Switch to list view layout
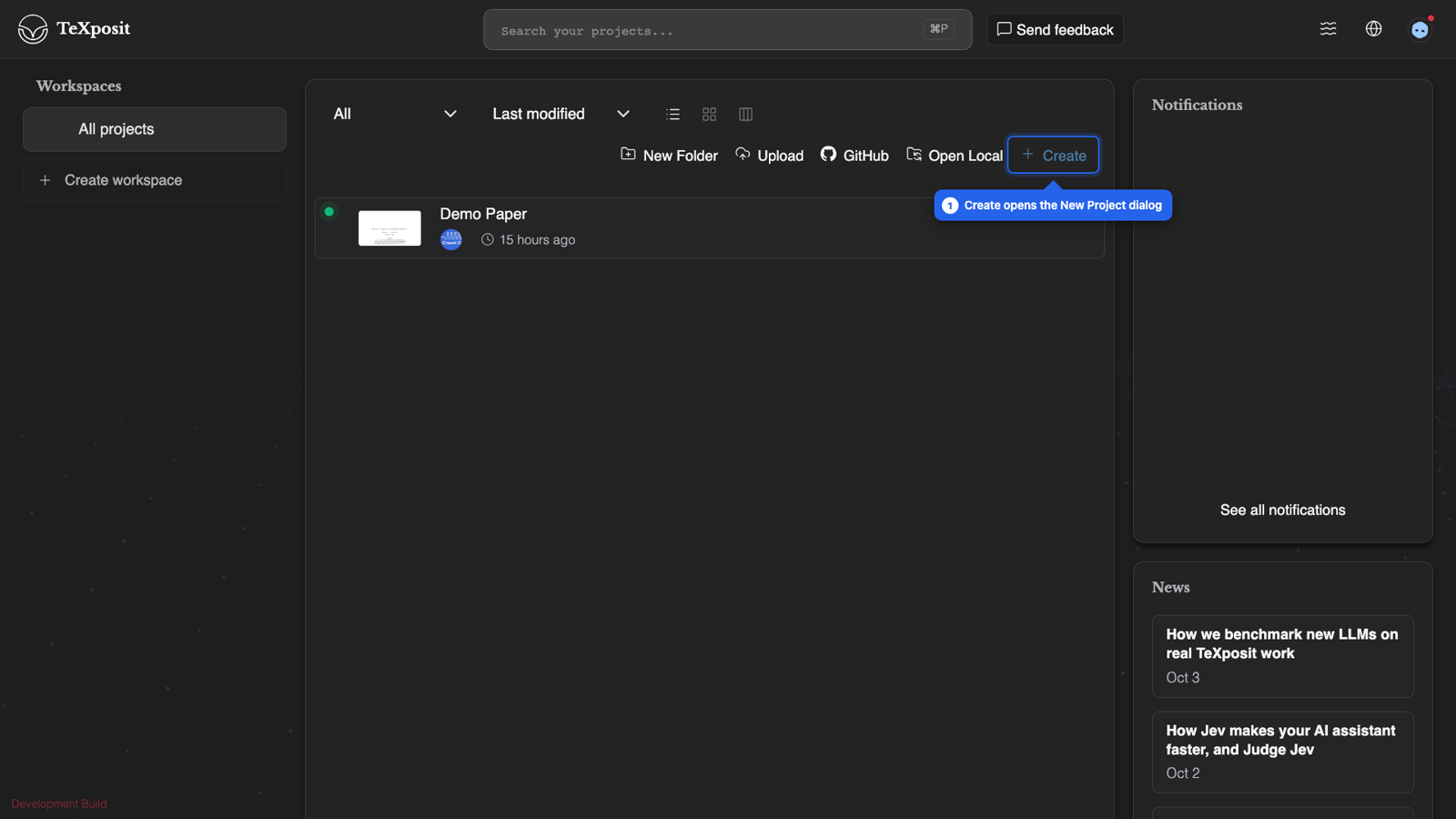 coord(672,114)
